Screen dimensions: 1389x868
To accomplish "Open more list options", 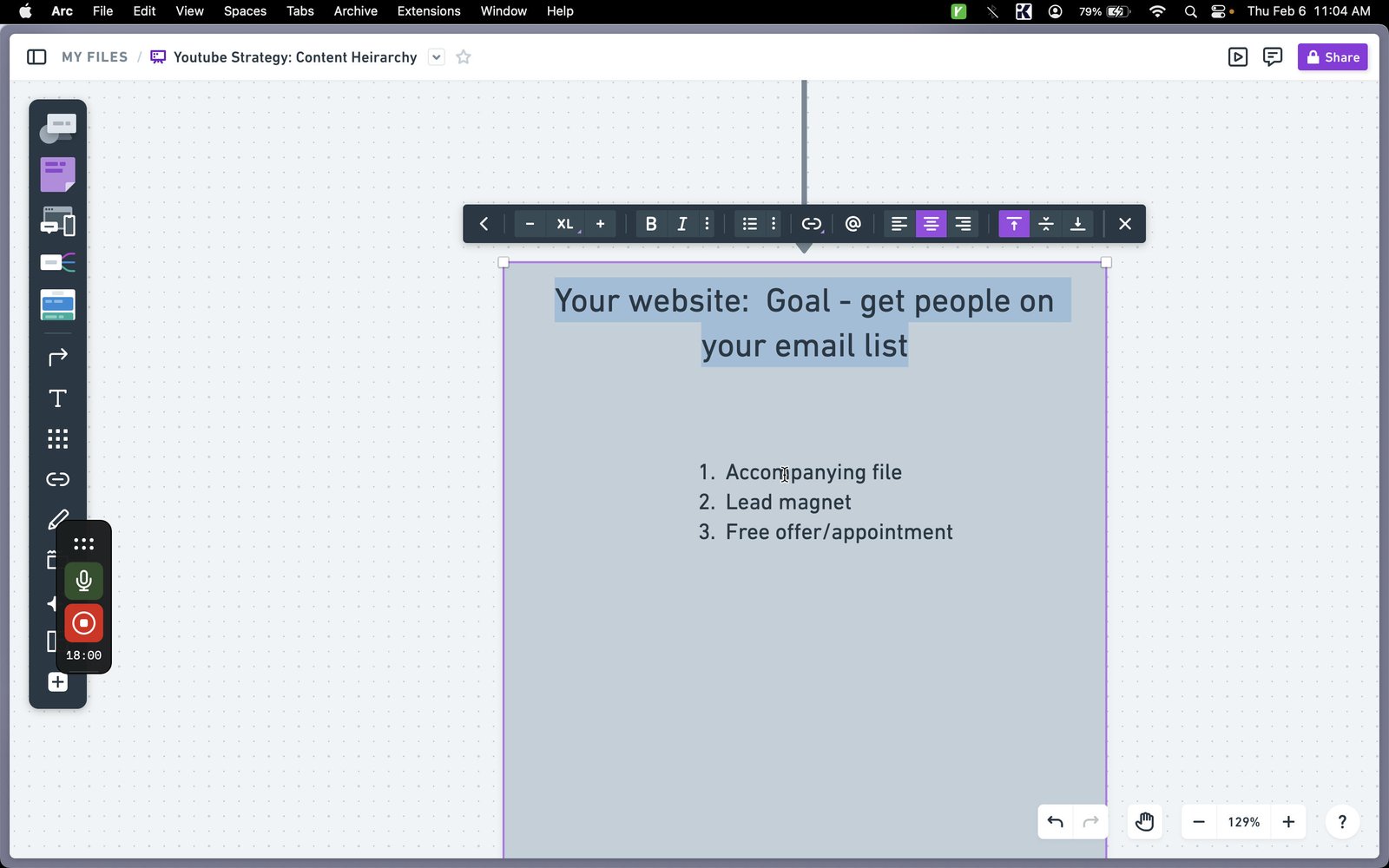I will point(773,224).
